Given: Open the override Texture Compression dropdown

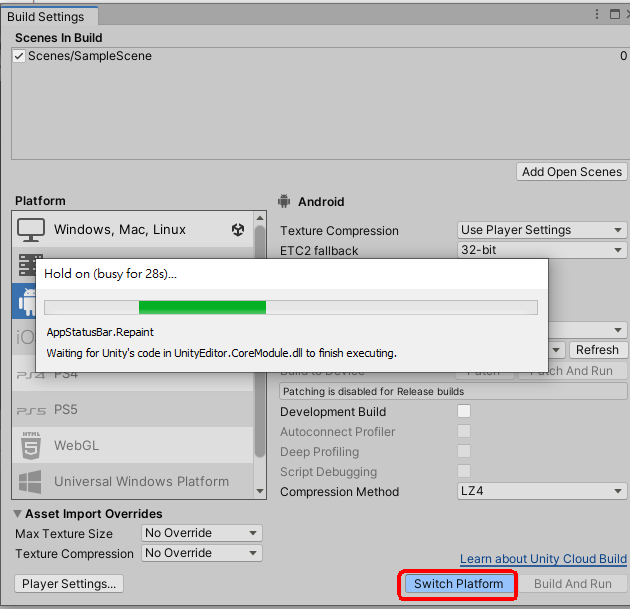Looking at the screenshot, I should pos(202,553).
